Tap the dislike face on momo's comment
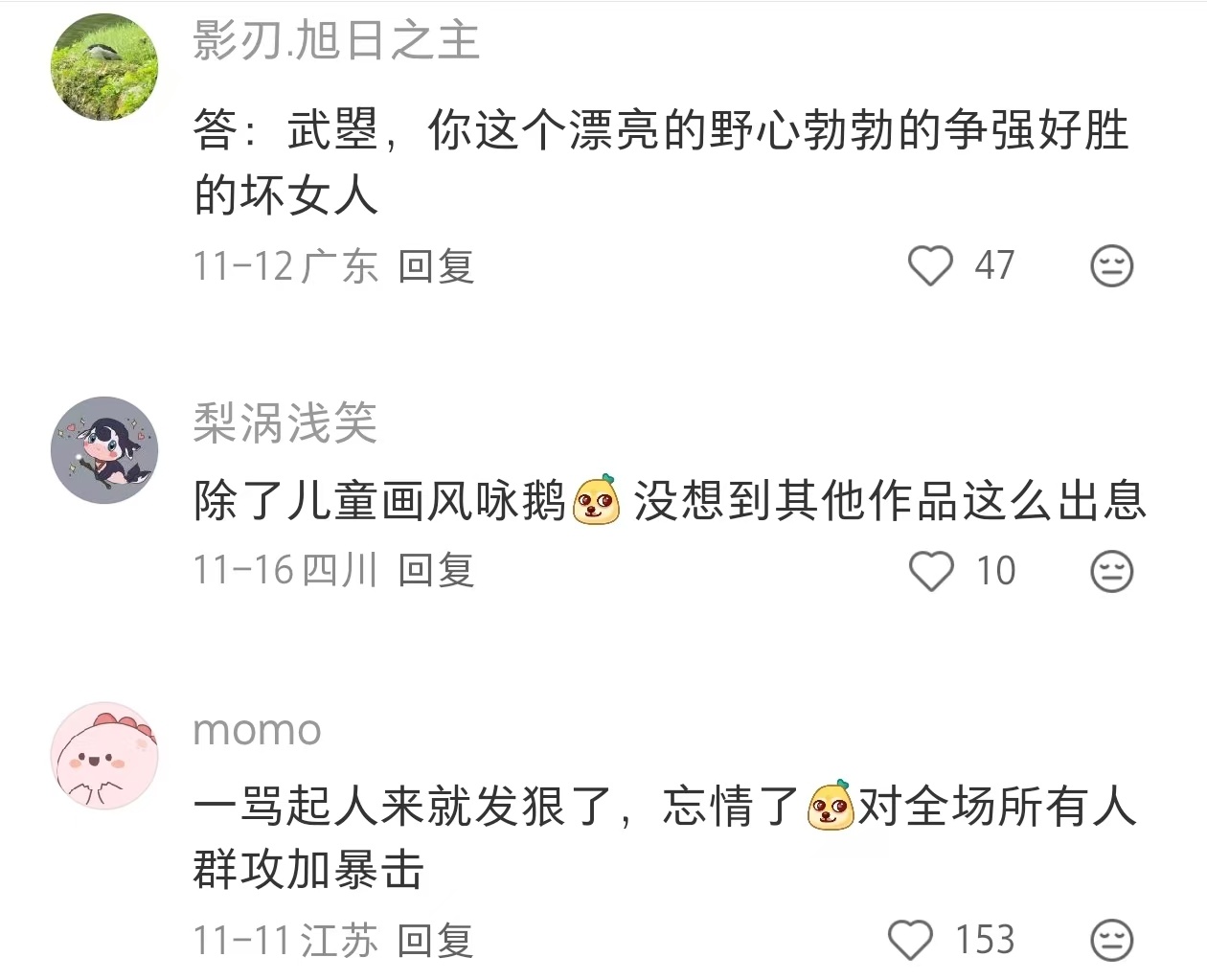 [x=1112, y=940]
